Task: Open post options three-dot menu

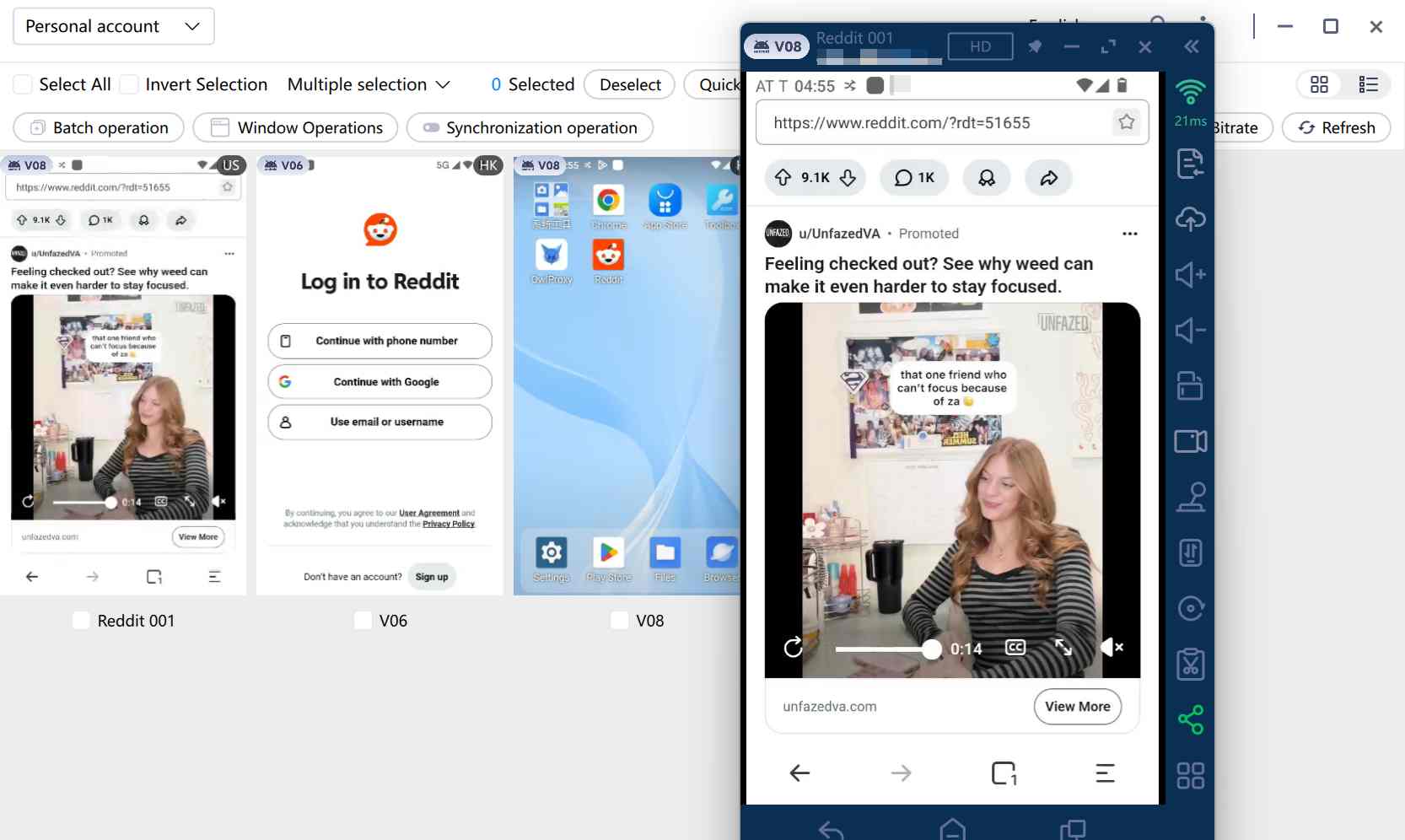Action: tap(1129, 234)
